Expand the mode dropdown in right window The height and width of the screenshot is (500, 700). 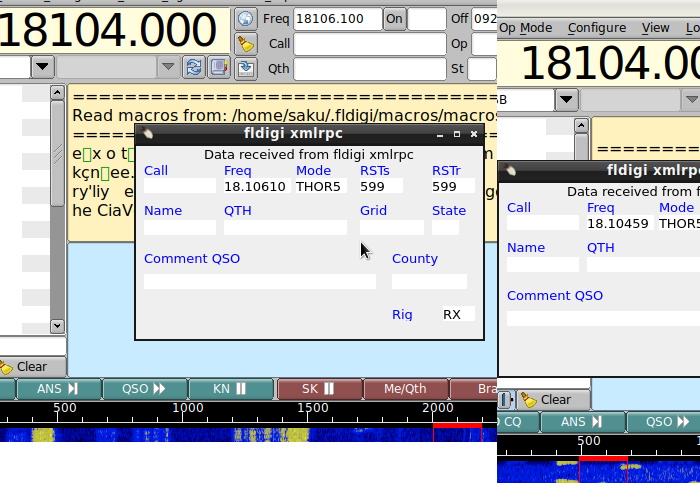[566, 100]
